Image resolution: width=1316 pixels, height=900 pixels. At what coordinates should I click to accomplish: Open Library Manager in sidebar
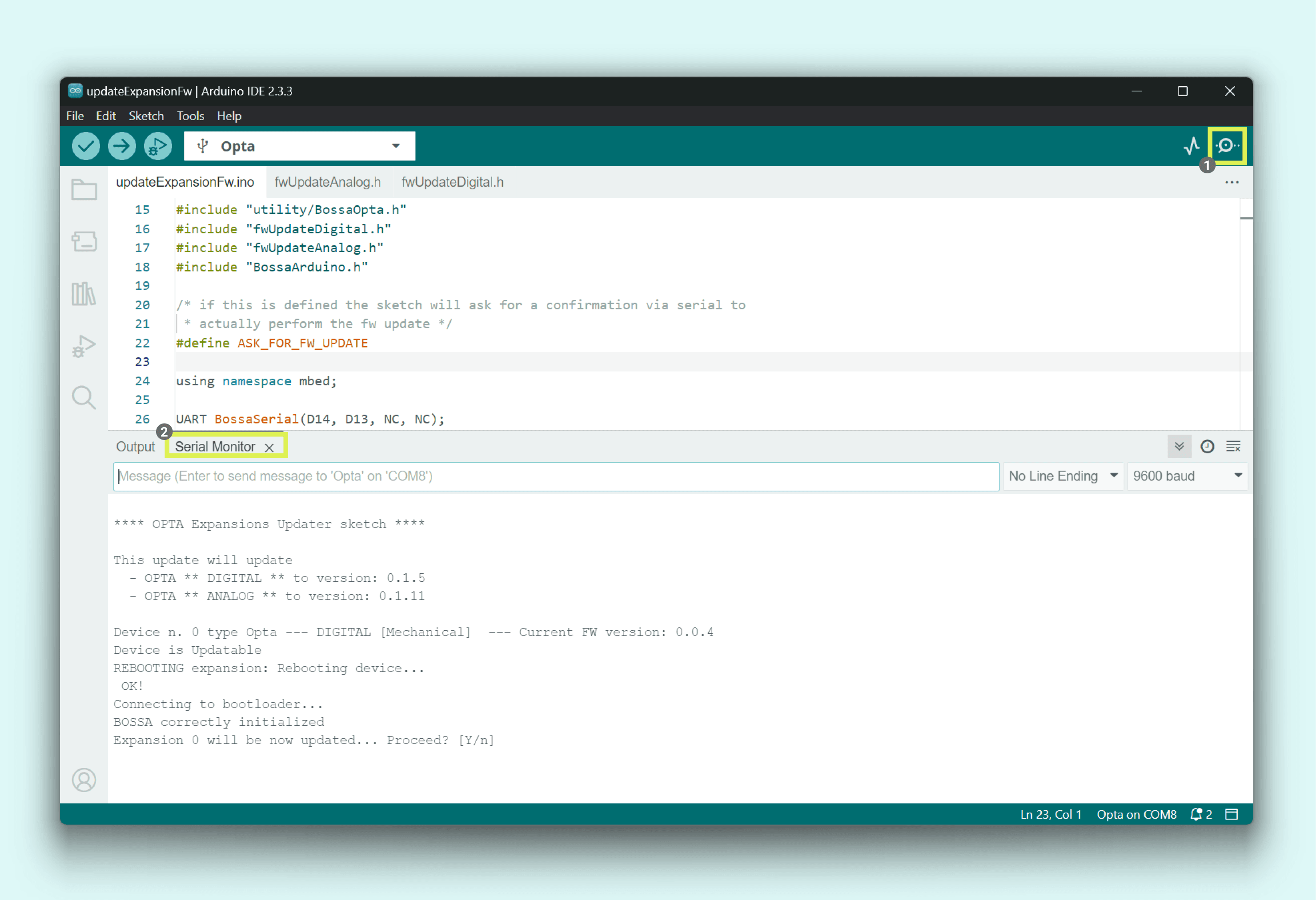tap(84, 294)
